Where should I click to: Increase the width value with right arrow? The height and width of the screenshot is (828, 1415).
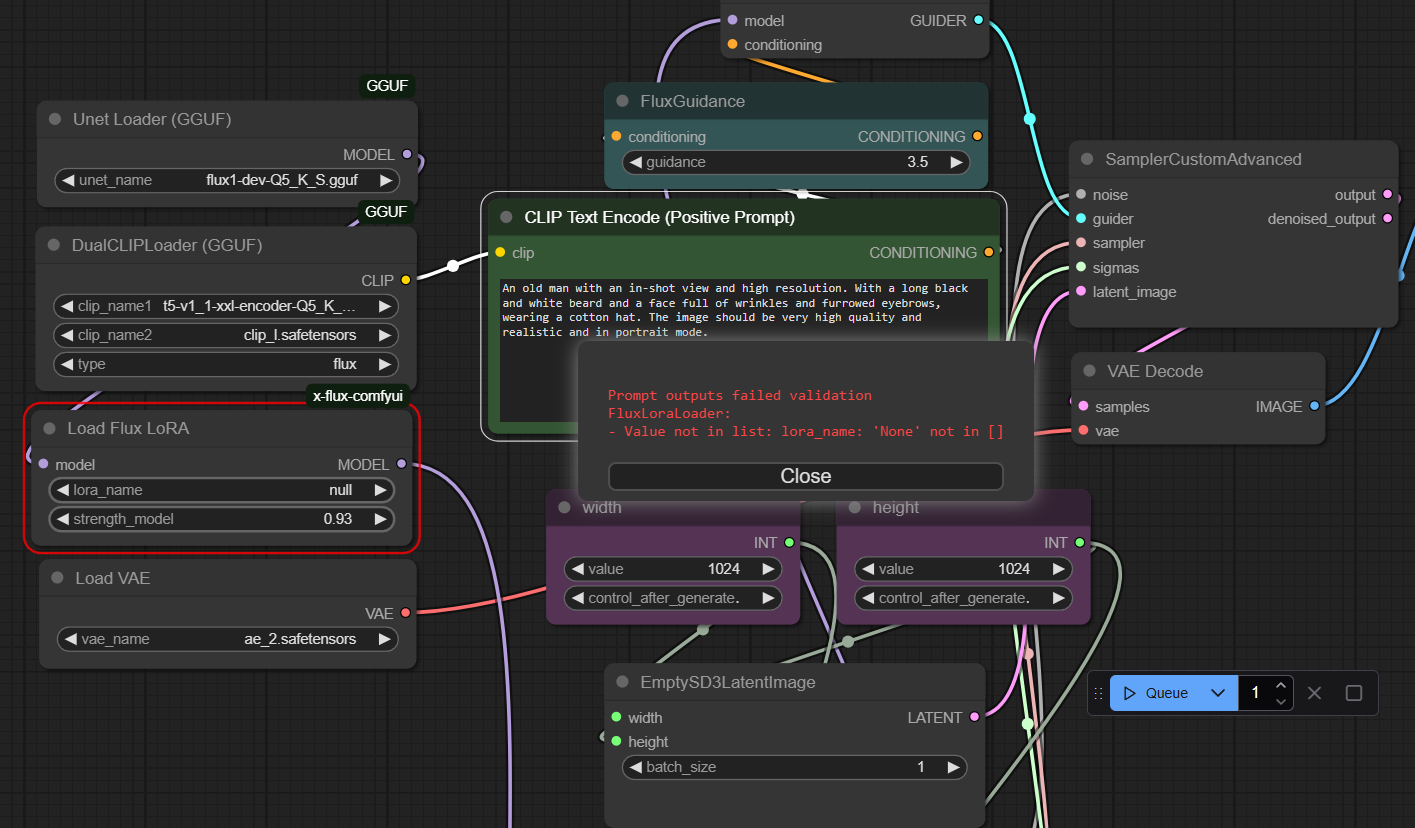[768, 569]
